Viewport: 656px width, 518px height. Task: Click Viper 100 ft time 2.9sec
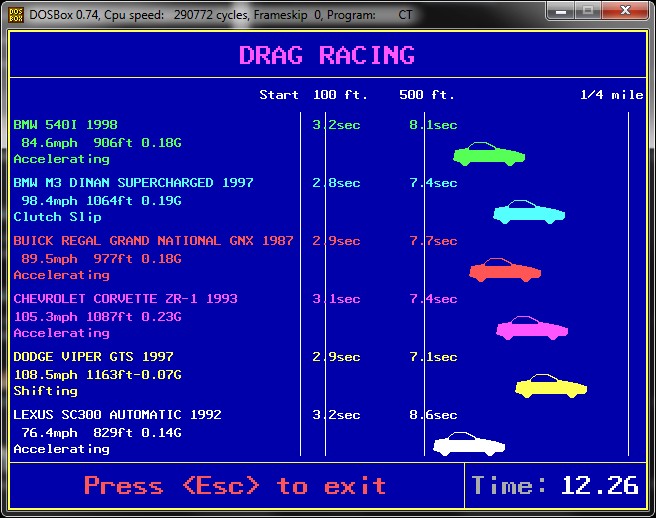point(336,357)
